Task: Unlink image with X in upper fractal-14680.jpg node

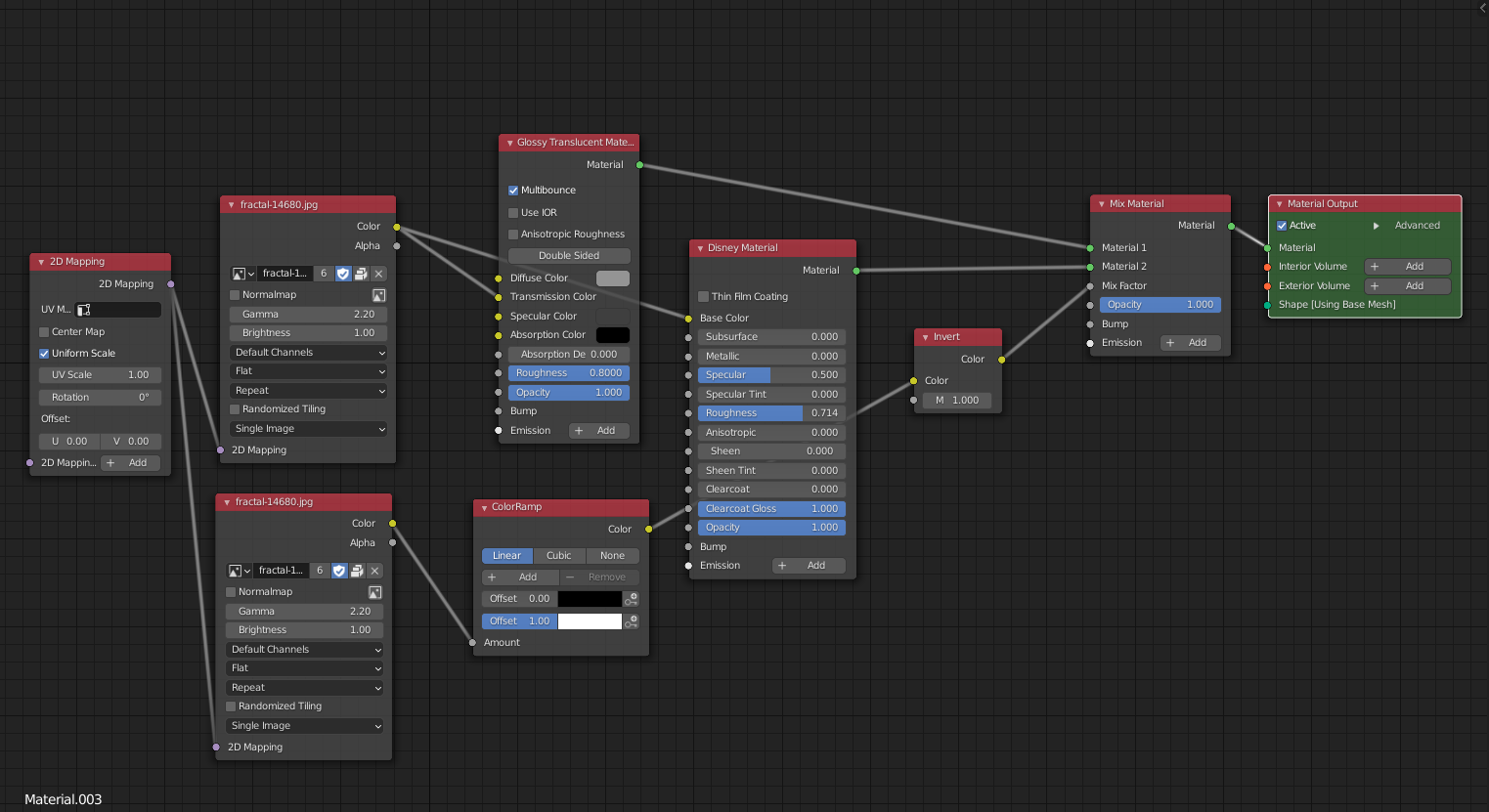Action: click(x=379, y=274)
